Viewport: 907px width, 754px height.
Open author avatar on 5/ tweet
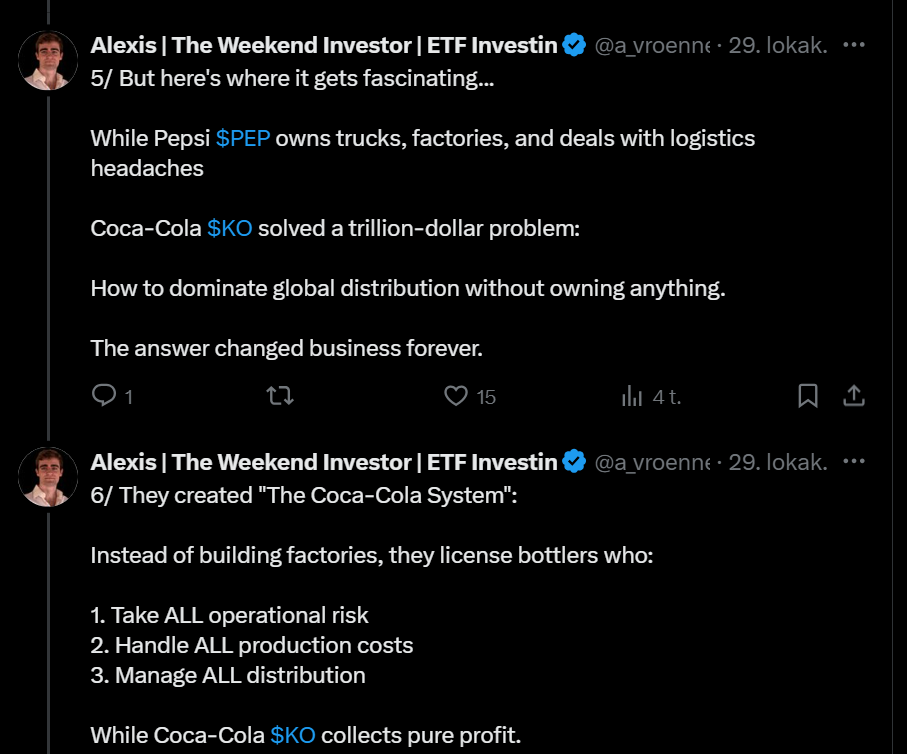(48, 60)
